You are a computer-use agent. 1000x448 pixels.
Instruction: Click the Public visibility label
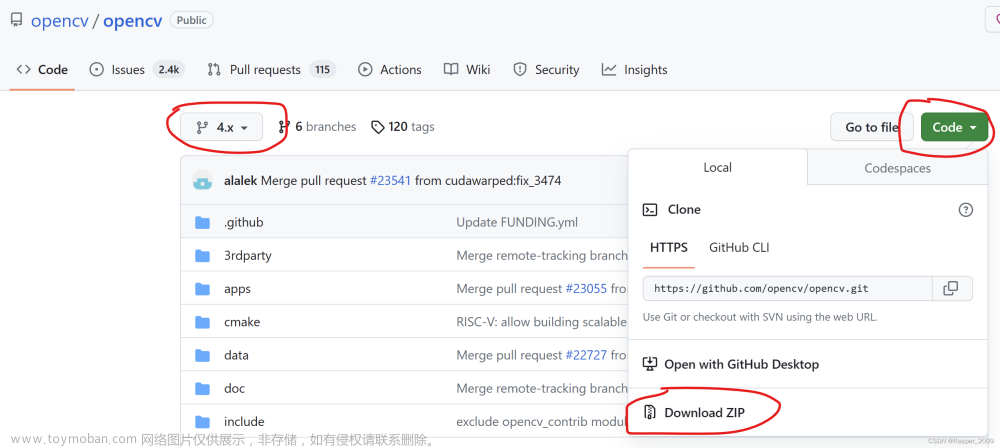coord(191,20)
